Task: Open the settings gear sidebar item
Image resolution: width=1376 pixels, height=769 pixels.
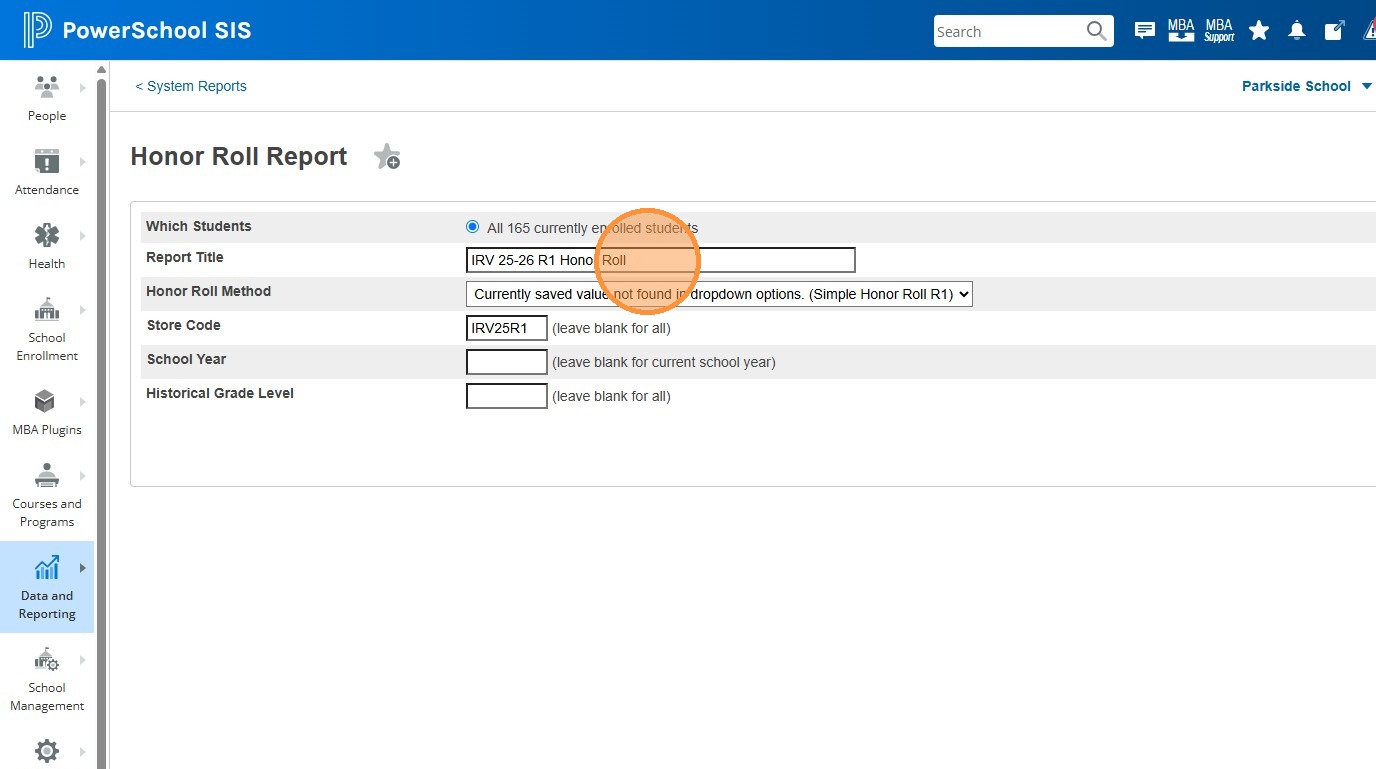Action: click(47, 750)
